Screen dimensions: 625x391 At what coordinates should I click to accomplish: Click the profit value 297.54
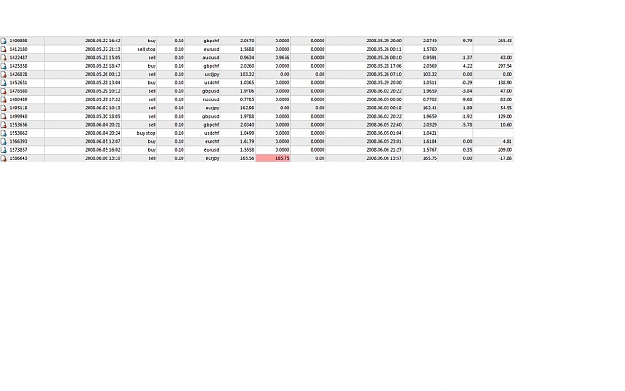click(505, 66)
